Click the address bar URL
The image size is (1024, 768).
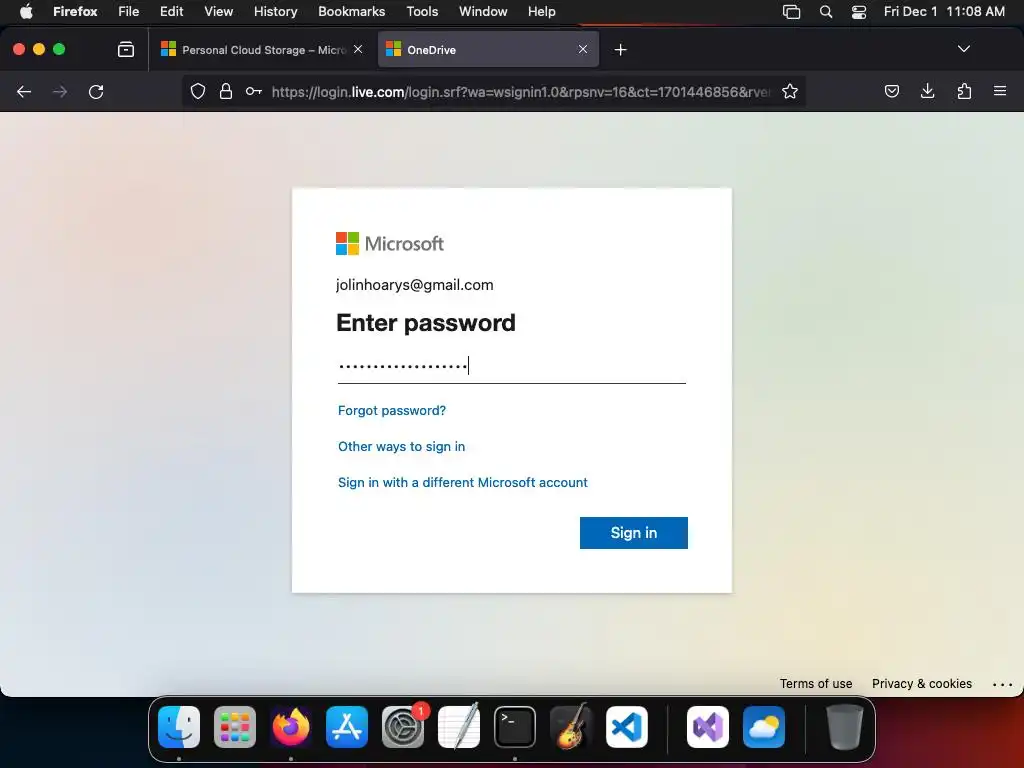pyautogui.click(x=520, y=92)
